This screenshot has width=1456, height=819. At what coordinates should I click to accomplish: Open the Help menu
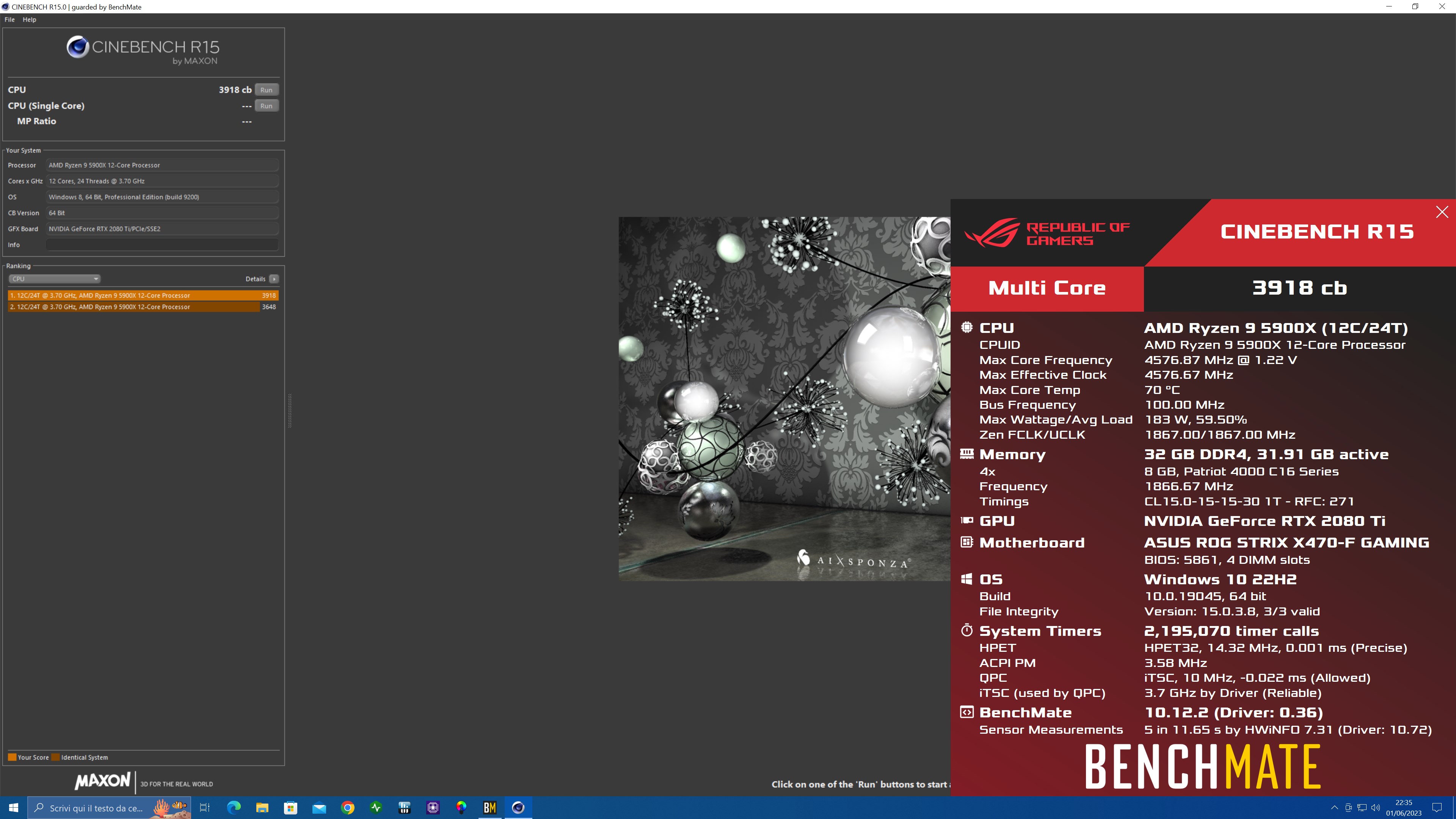point(30,19)
